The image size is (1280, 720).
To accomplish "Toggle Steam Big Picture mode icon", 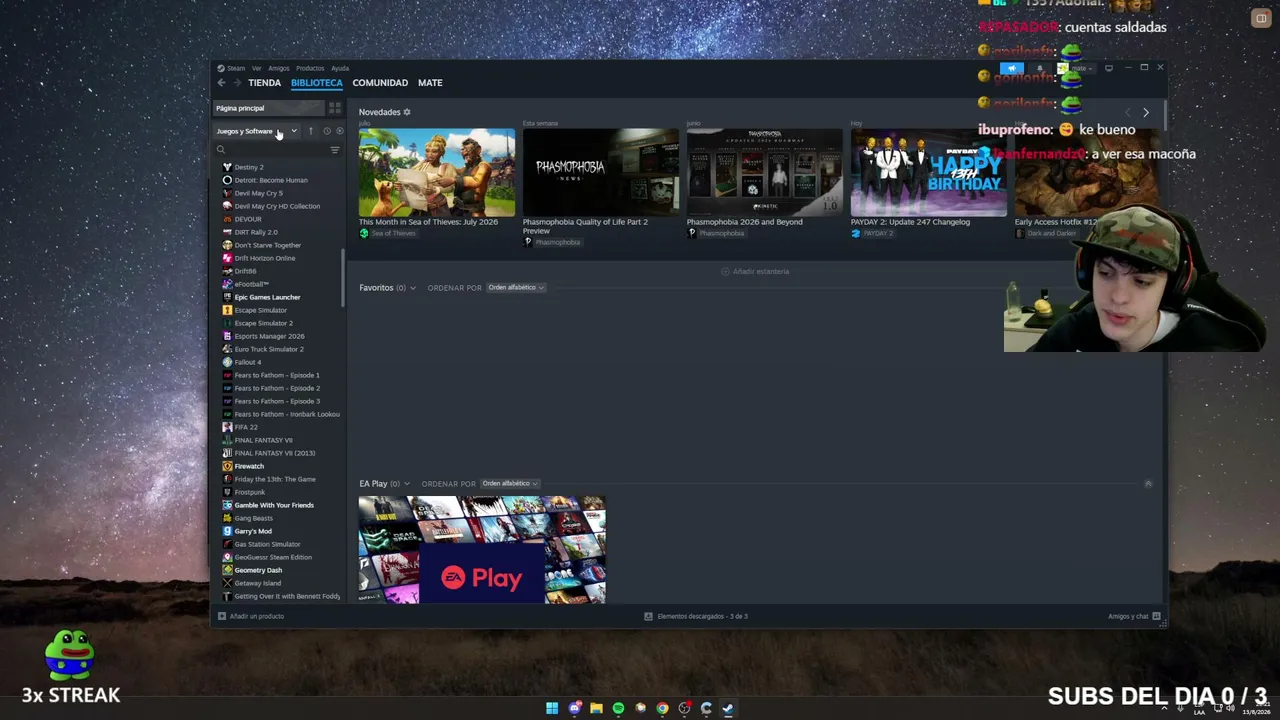I will tap(1109, 68).
